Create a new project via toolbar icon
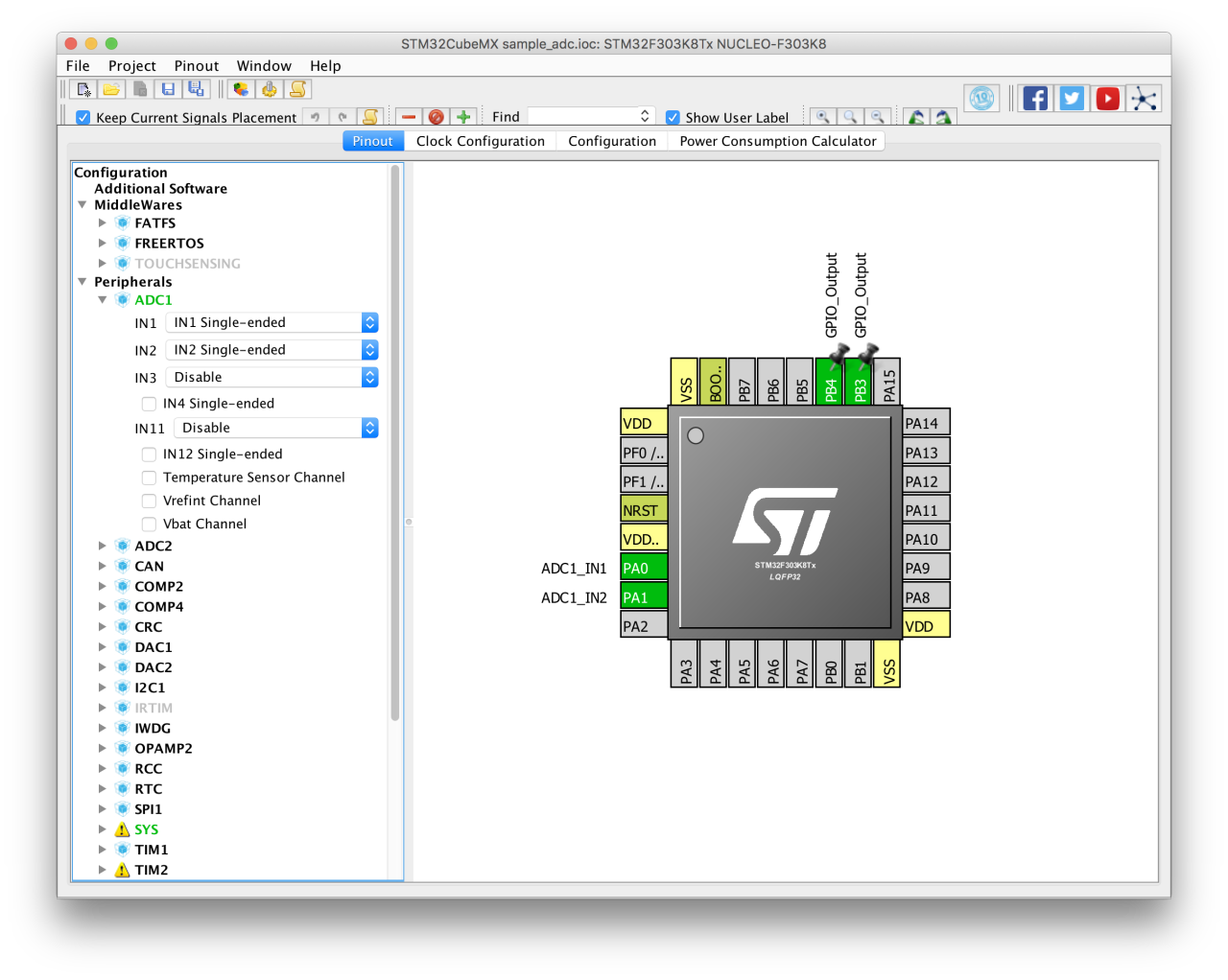This screenshot has height=980, width=1228. tap(84, 89)
